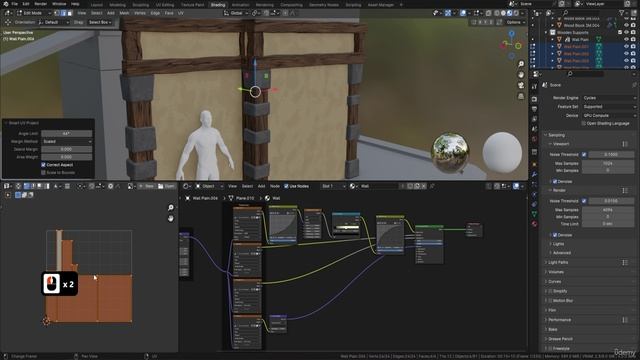Open Slot 1 material slot dropdown
The image size is (640, 360).
point(333,186)
